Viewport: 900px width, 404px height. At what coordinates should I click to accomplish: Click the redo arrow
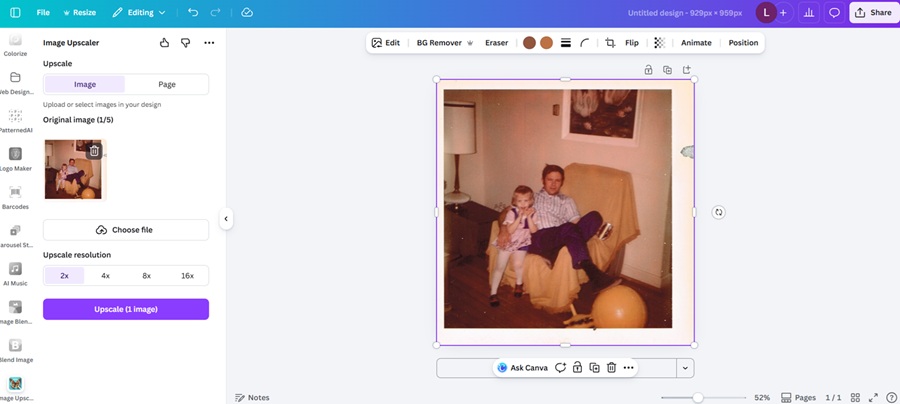pos(215,13)
